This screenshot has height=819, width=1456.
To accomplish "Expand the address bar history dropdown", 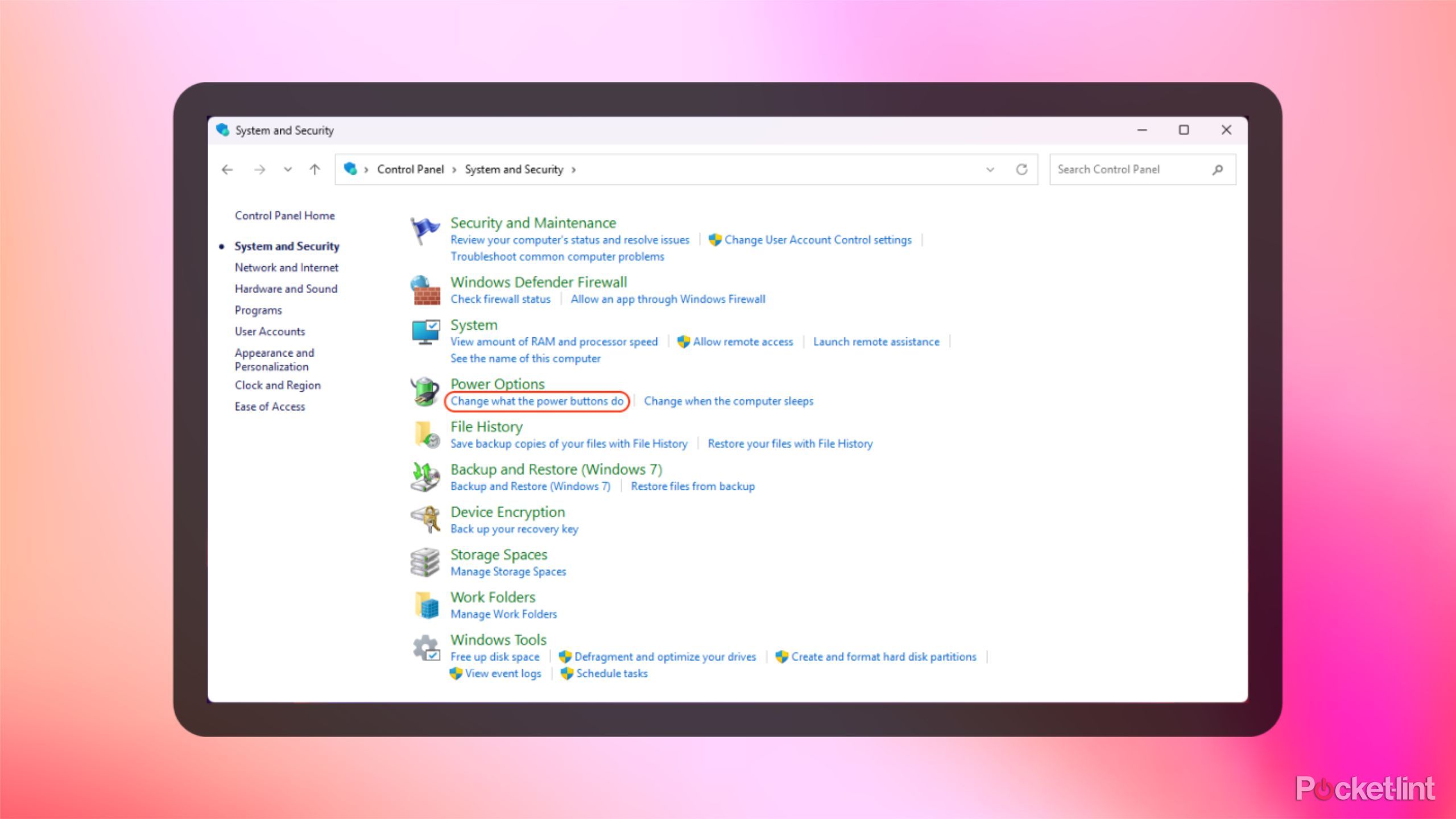I will (x=990, y=169).
